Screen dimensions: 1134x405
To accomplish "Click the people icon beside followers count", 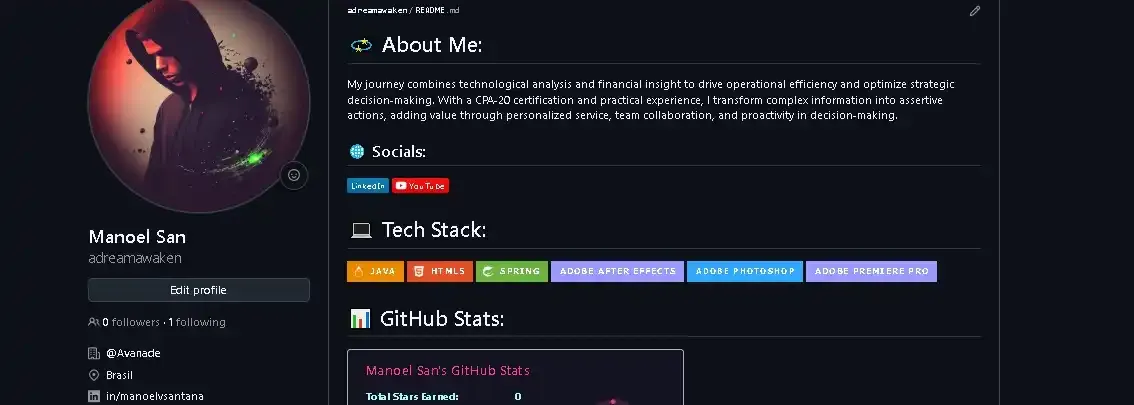I will [94, 322].
